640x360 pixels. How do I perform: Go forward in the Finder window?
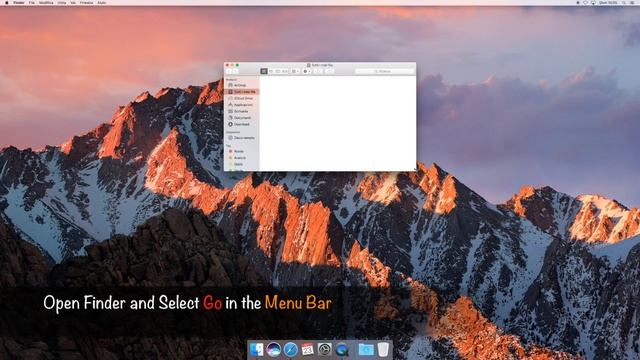(236, 71)
